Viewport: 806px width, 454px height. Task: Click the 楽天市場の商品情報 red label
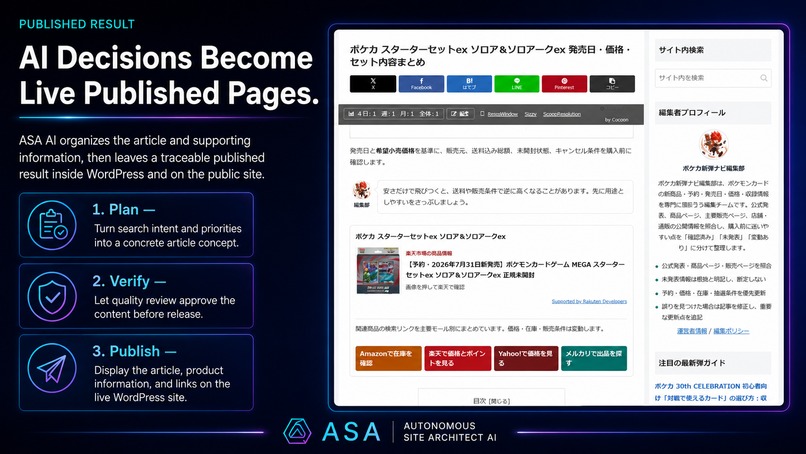429,253
